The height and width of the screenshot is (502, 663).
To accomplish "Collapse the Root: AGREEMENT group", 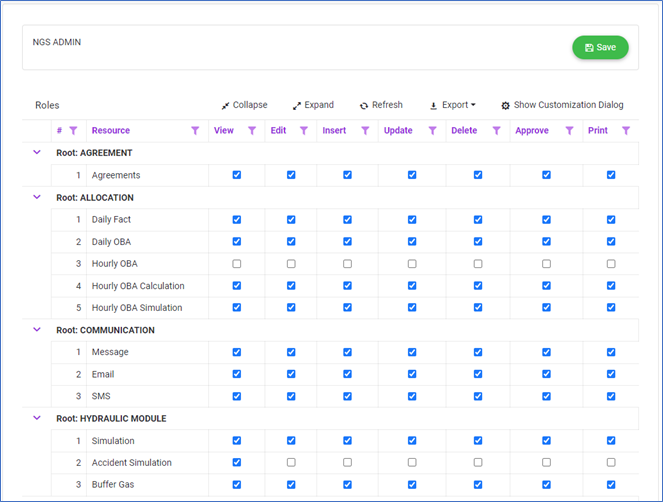I will [x=37, y=153].
